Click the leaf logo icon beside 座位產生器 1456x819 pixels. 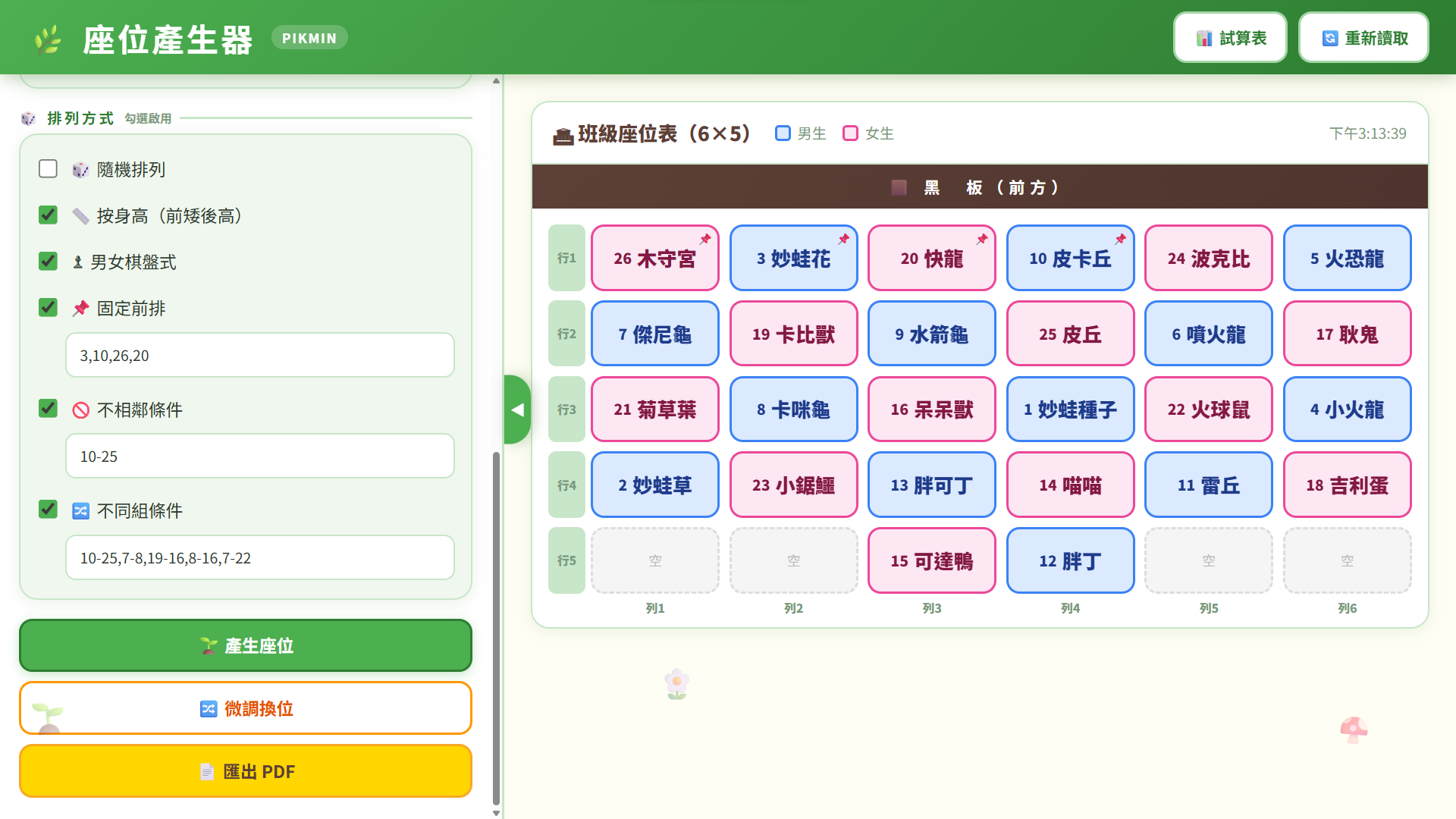click(x=48, y=39)
